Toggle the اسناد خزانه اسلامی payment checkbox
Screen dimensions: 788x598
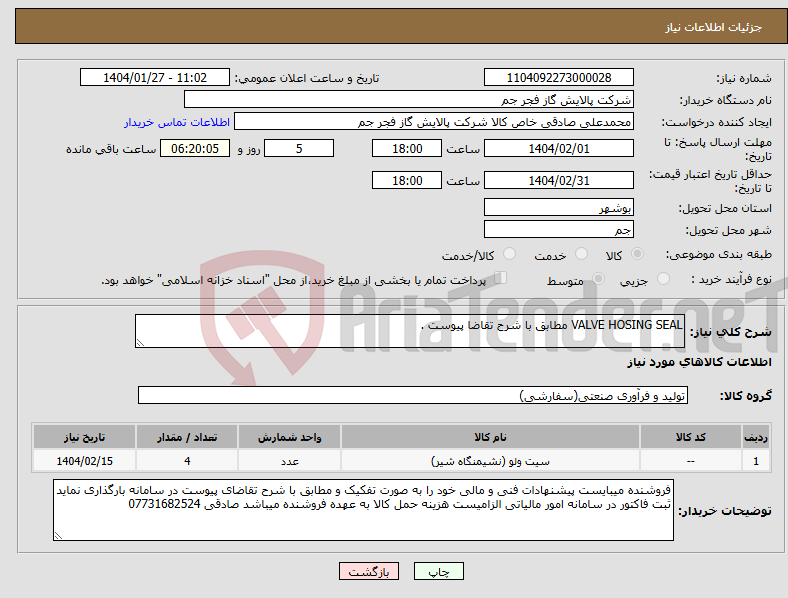tap(500, 278)
